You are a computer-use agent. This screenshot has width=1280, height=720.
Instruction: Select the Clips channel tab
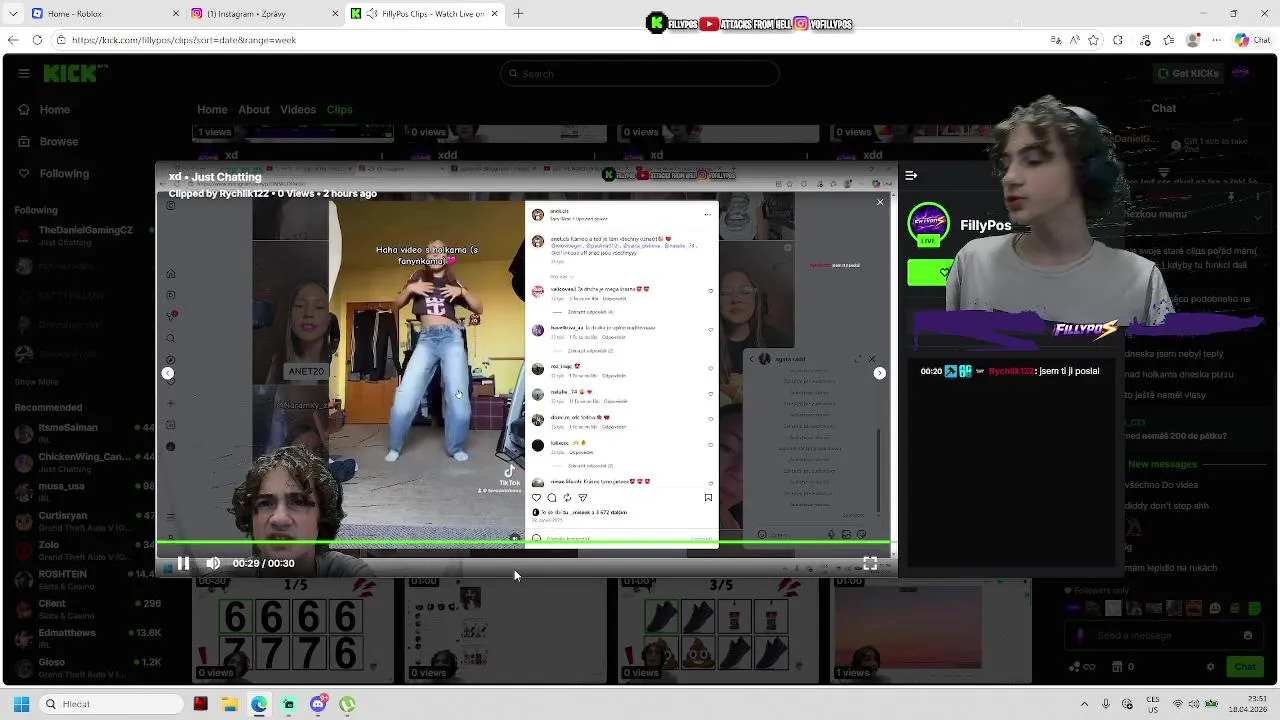tap(340, 110)
